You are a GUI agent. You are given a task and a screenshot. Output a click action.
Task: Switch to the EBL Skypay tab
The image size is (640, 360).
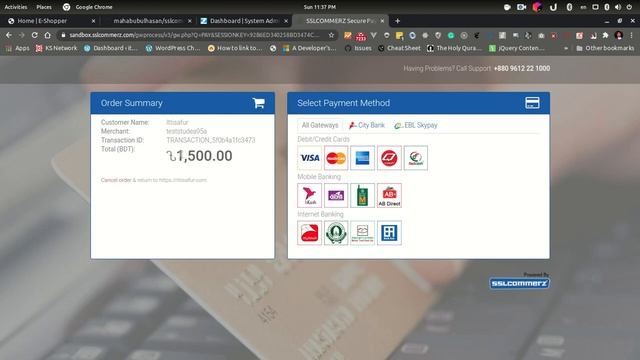click(x=416, y=125)
